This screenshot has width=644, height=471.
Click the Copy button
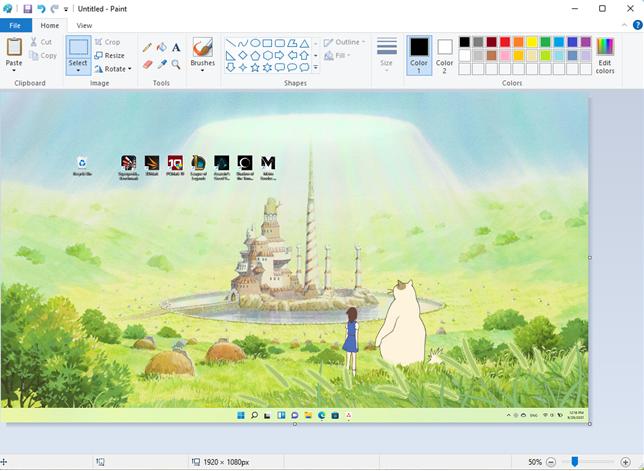coord(43,55)
